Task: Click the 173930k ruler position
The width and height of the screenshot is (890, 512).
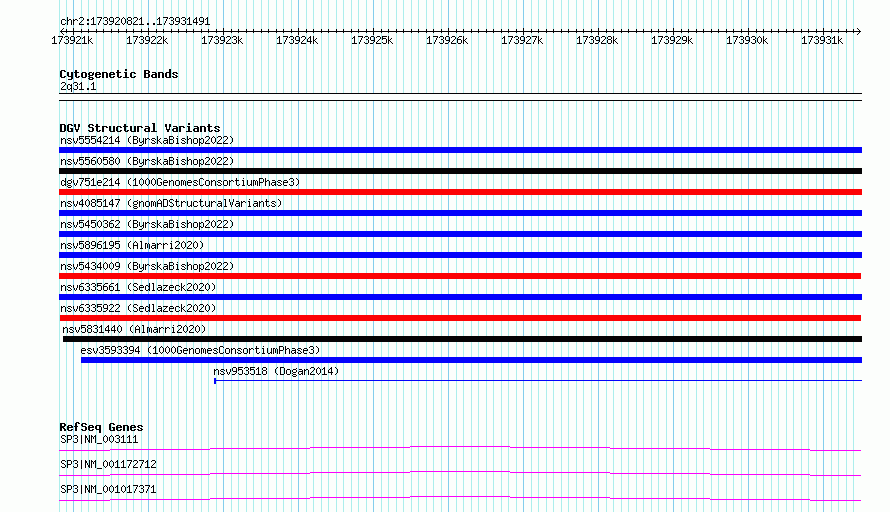Action: pos(747,40)
